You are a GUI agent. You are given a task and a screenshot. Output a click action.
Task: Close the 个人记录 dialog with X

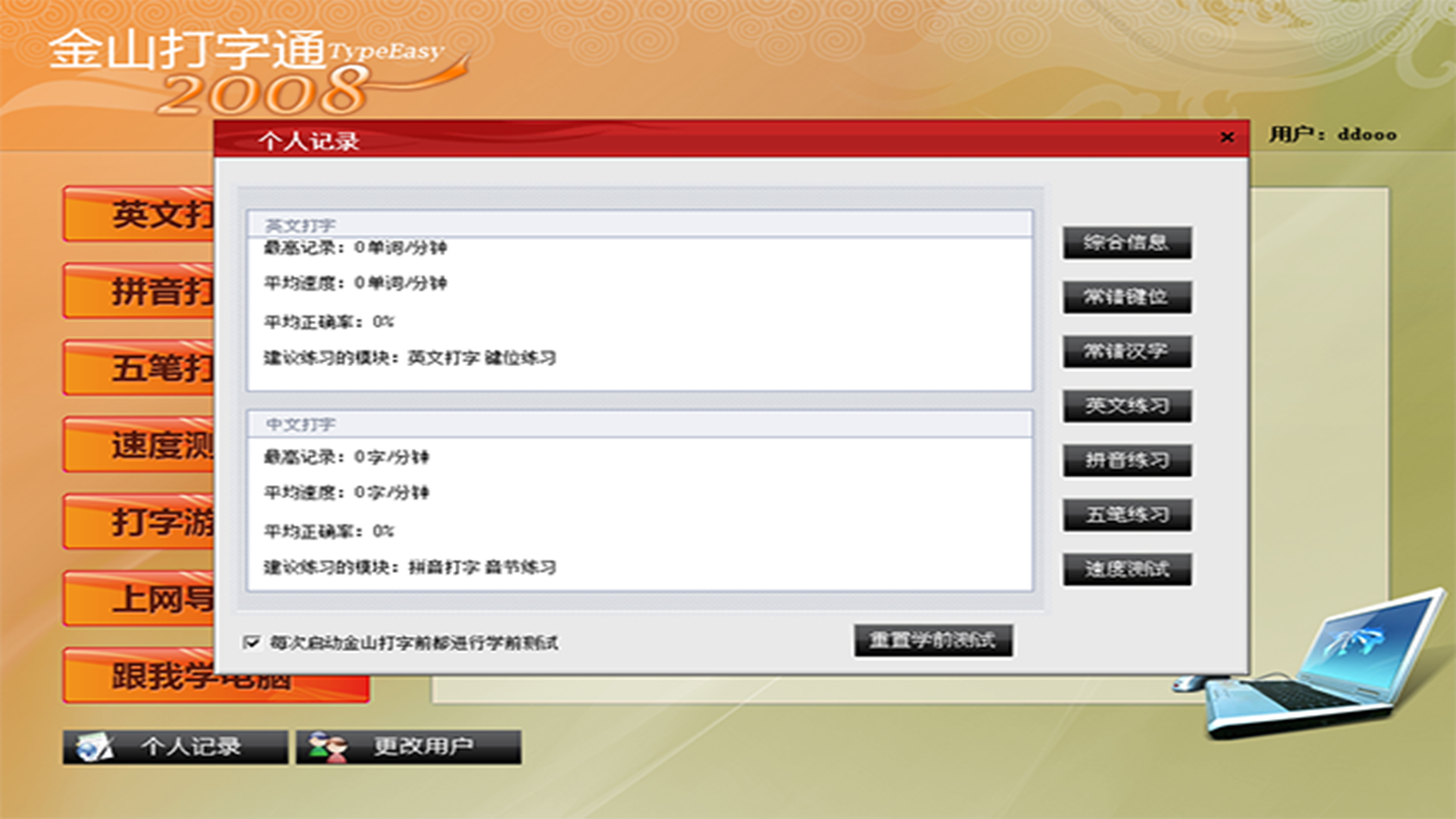point(1227,137)
